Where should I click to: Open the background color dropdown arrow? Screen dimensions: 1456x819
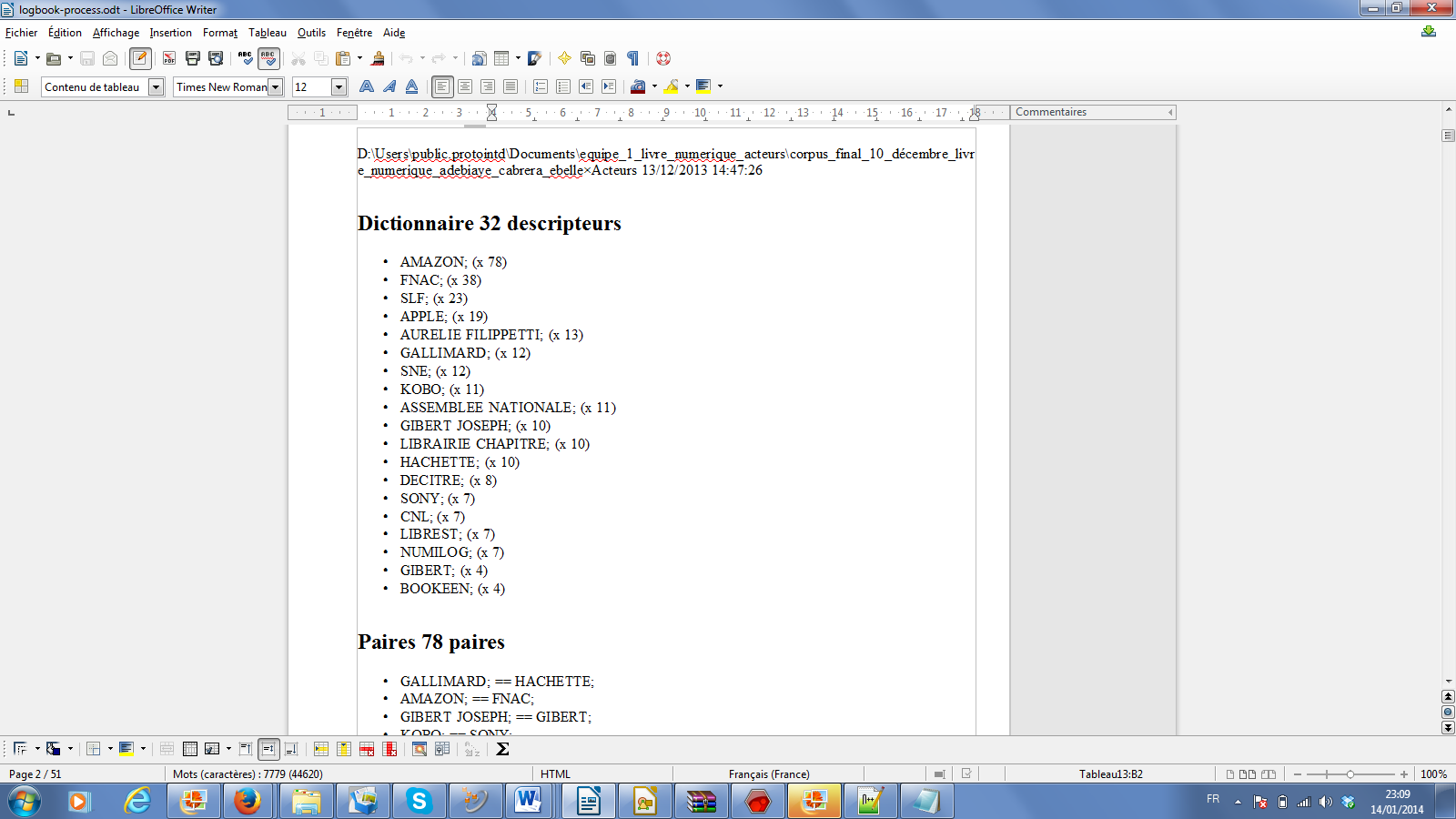(721, 86)
